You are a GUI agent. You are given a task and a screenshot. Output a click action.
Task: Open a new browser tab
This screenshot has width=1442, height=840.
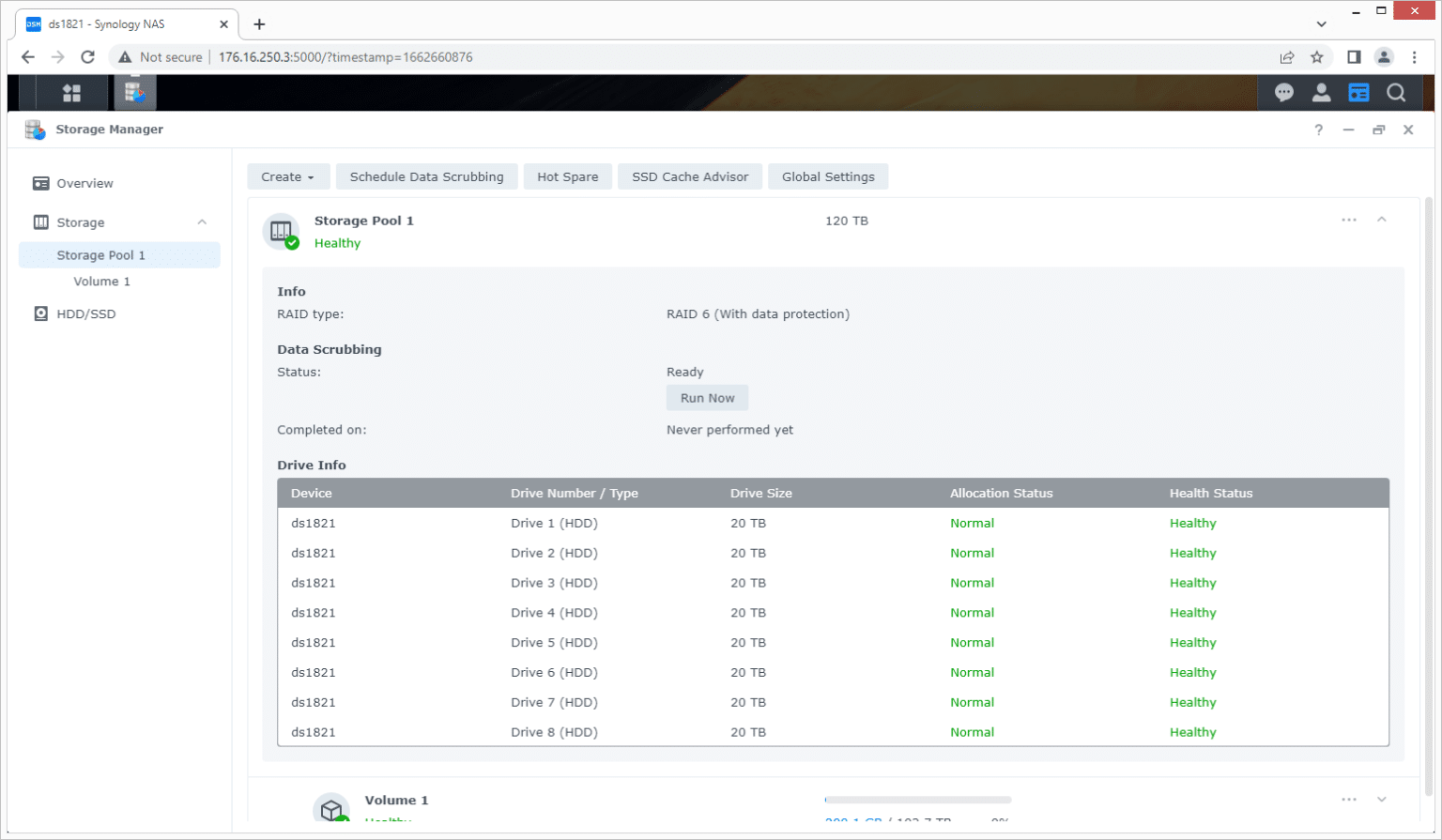pyautogui.click(x=260, y=24)
